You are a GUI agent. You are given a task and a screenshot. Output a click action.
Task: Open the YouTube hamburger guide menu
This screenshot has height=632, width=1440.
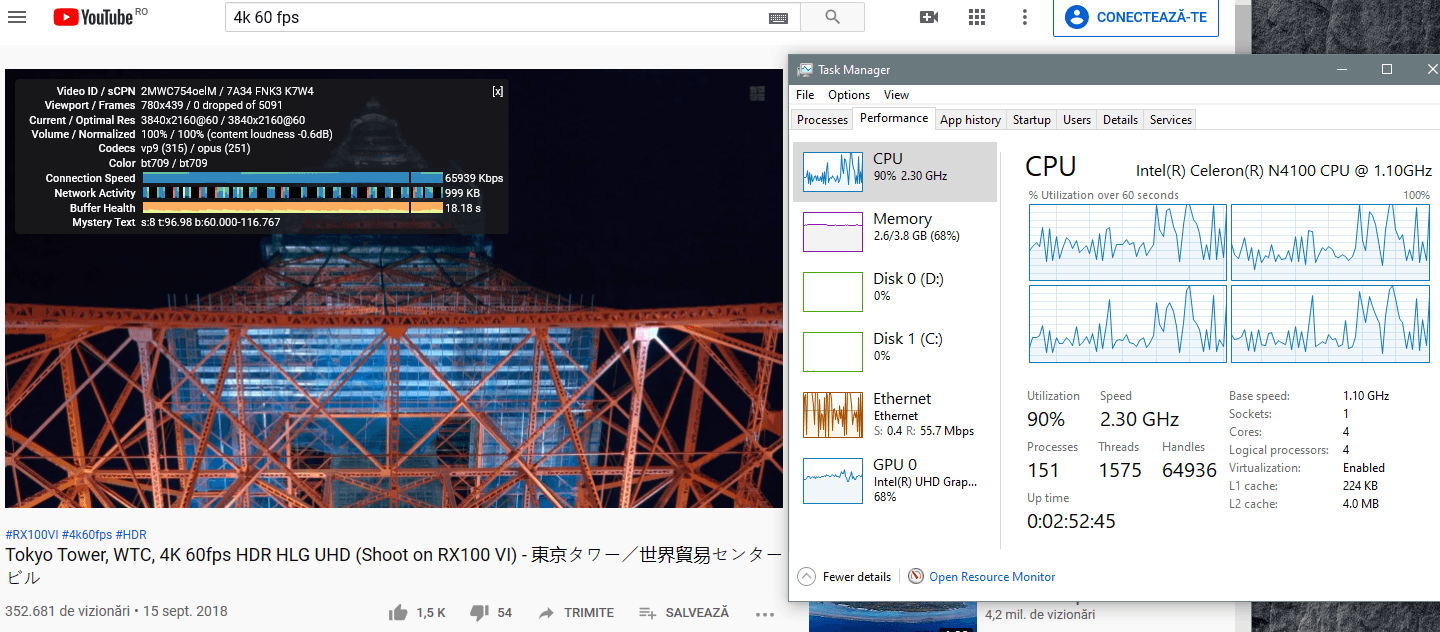coord(17,17)
